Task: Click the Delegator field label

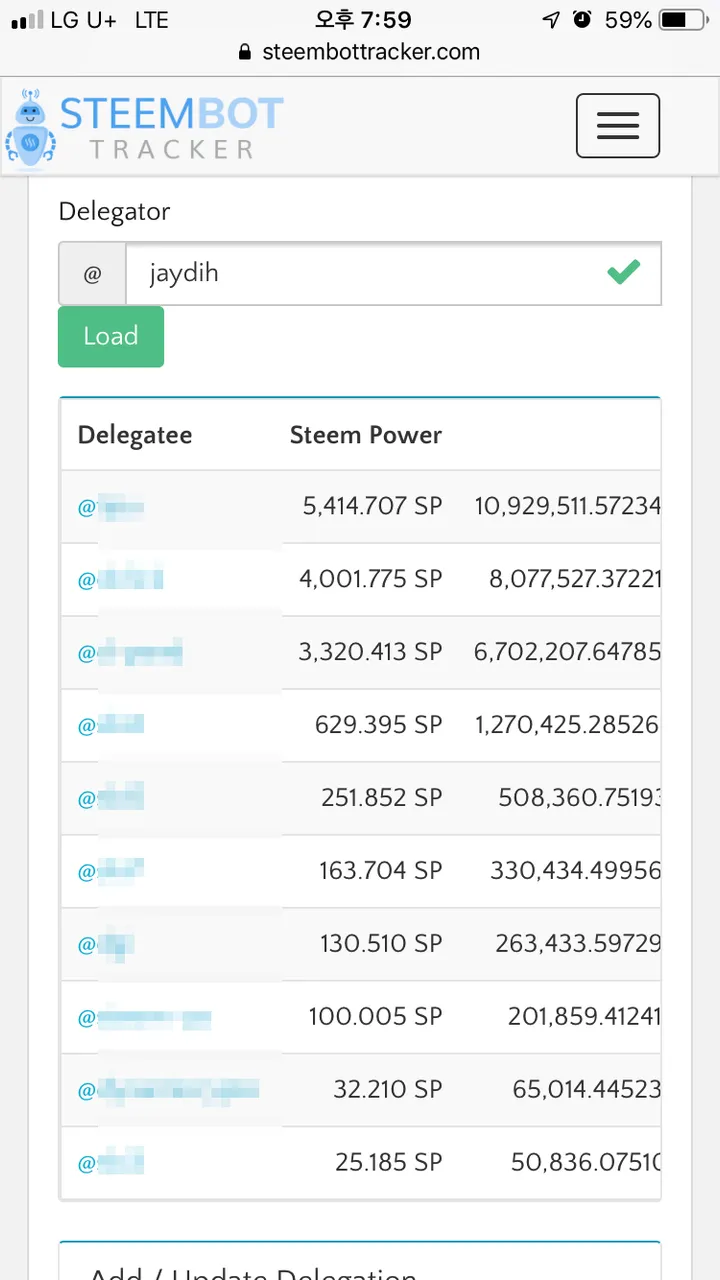Action: (x=114, y=211)
